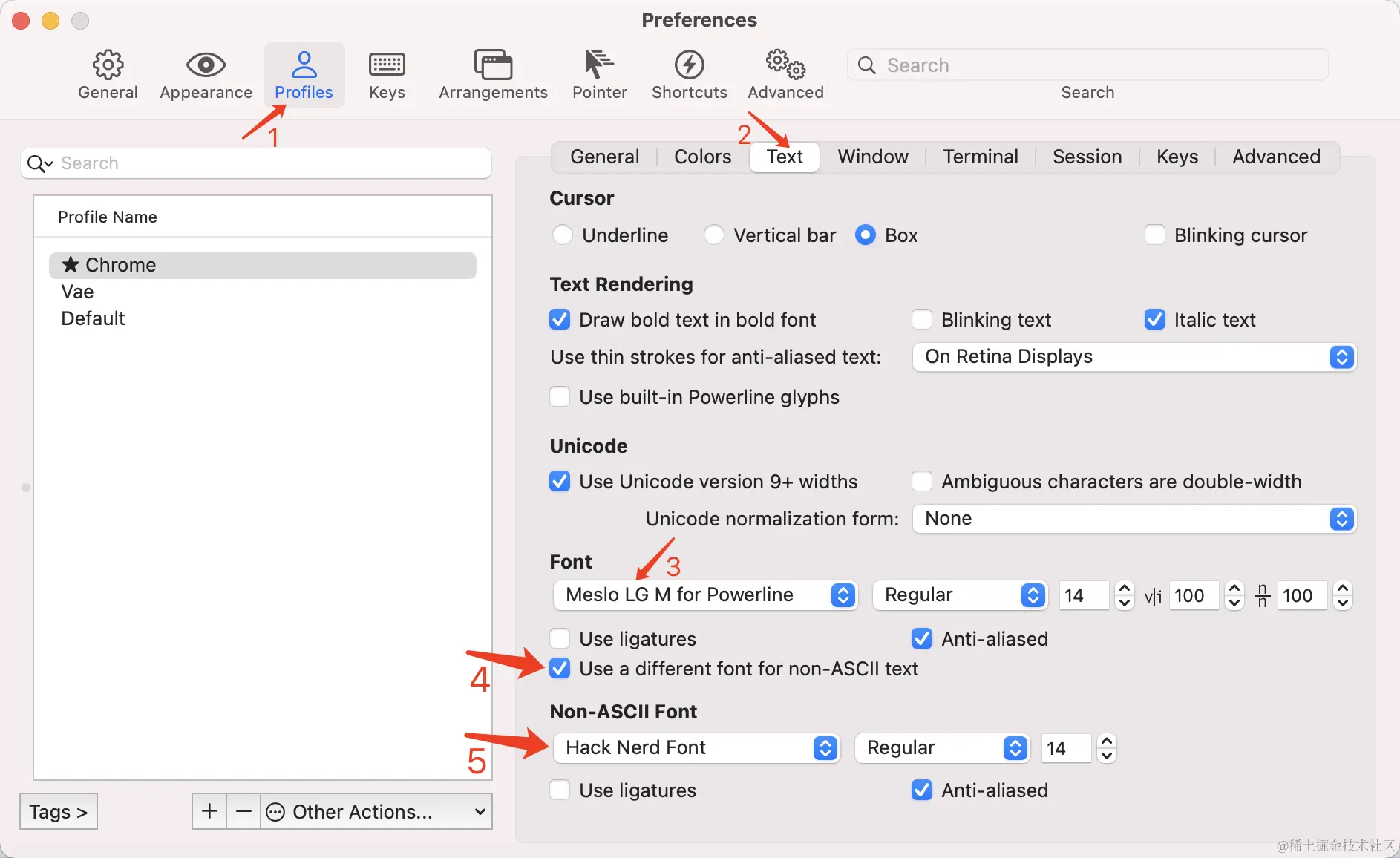1400x858 pixels.
Task: Open the Shortcuts lightning icon pane
Action: pos(689,66)
